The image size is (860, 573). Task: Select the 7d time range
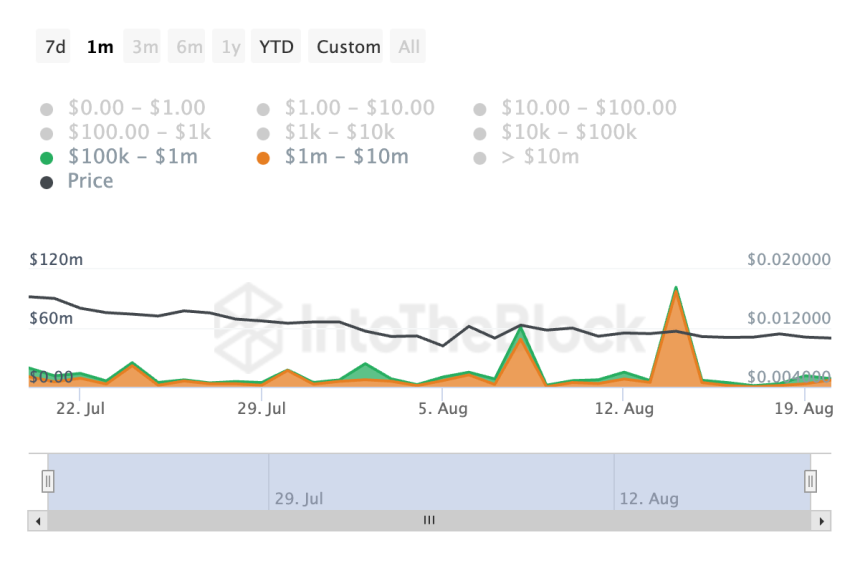click(55, 47)
